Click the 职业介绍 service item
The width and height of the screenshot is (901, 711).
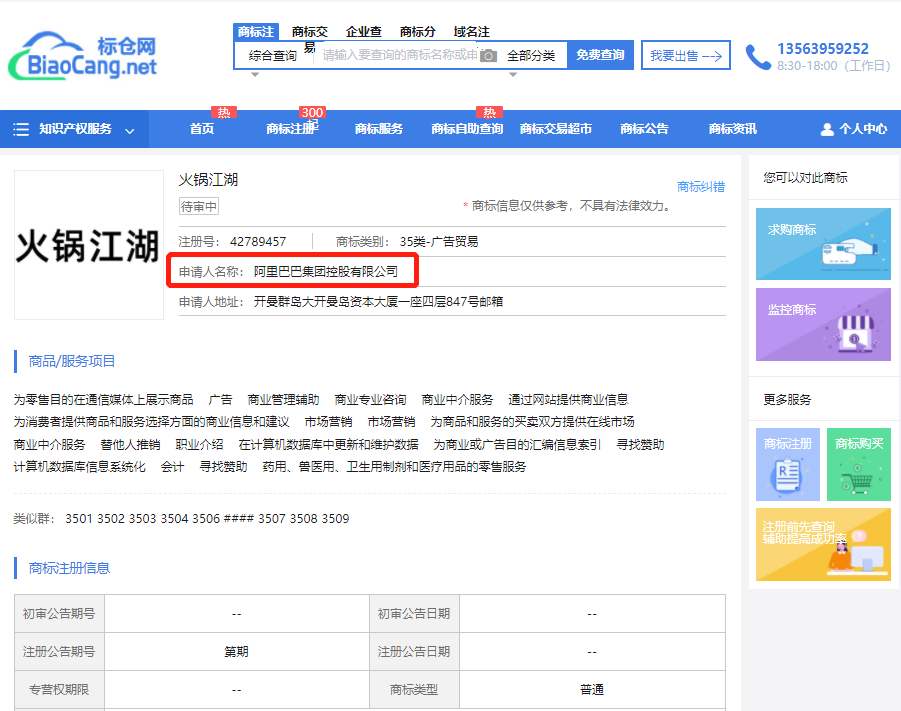(x=199, y=445)
